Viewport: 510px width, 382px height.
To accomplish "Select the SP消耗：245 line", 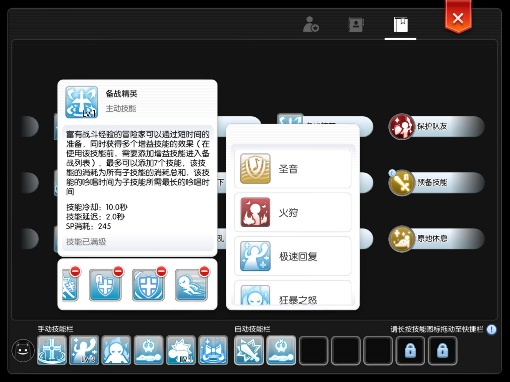I will 88,226.
